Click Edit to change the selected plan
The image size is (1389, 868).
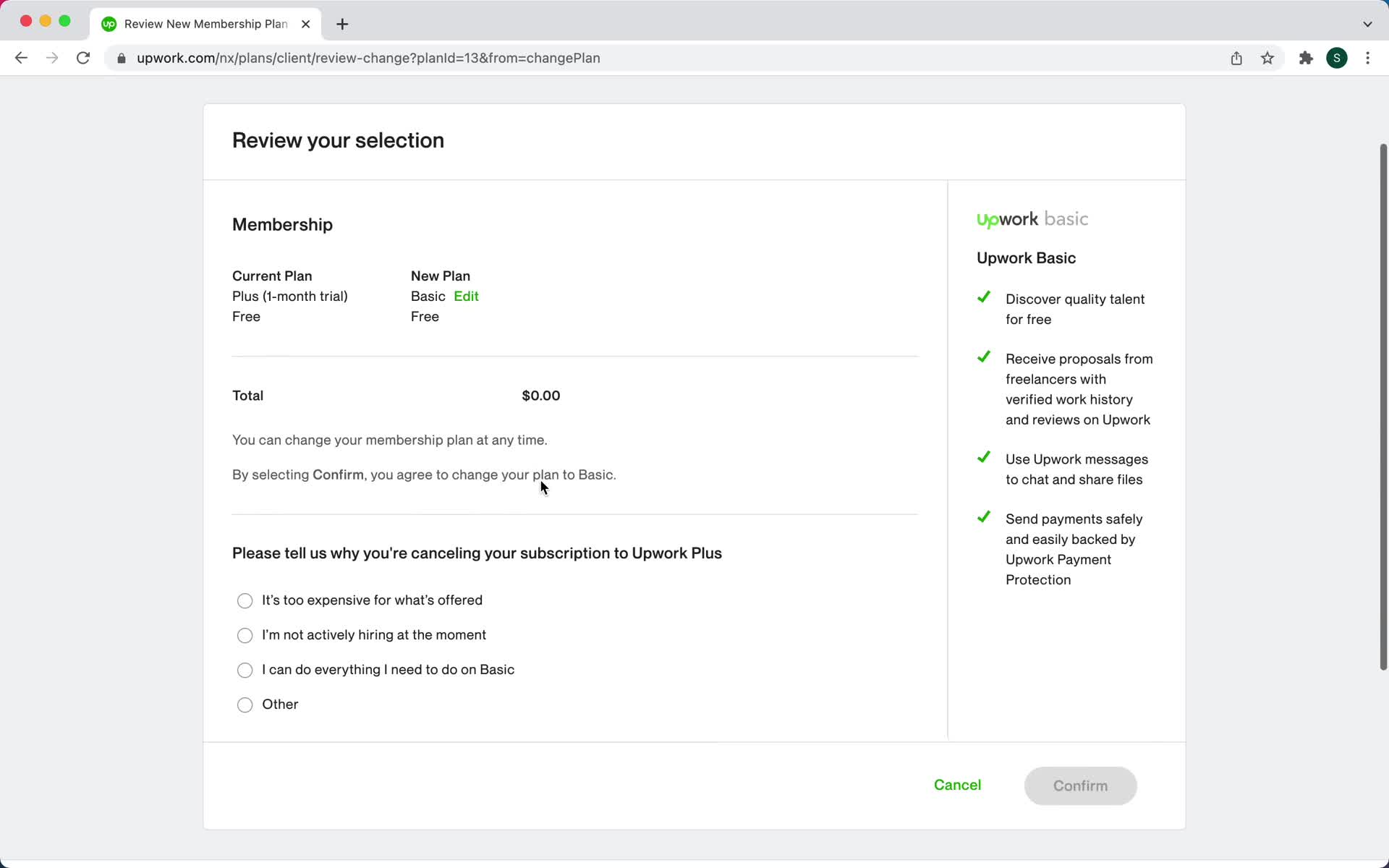pos(466,296)
